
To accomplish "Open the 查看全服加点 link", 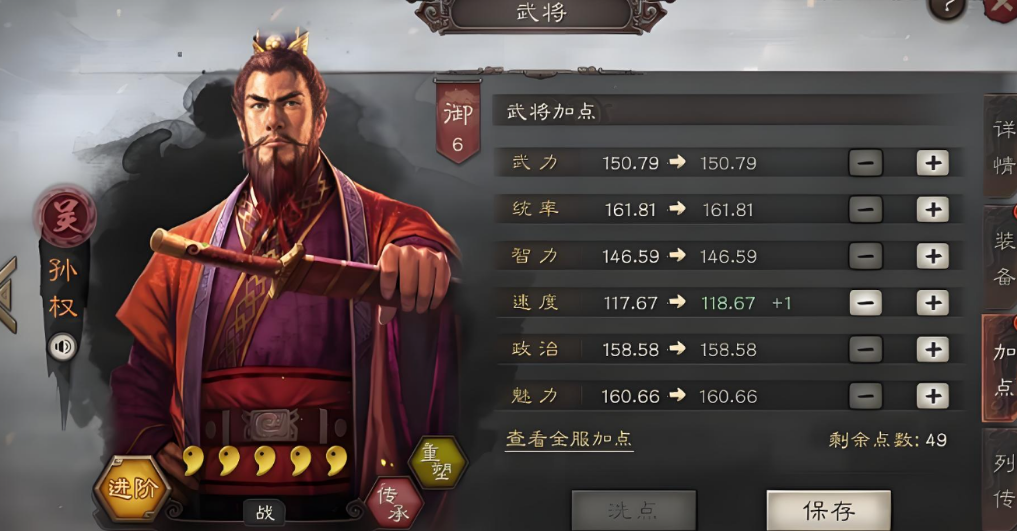I will coord(569,439).
